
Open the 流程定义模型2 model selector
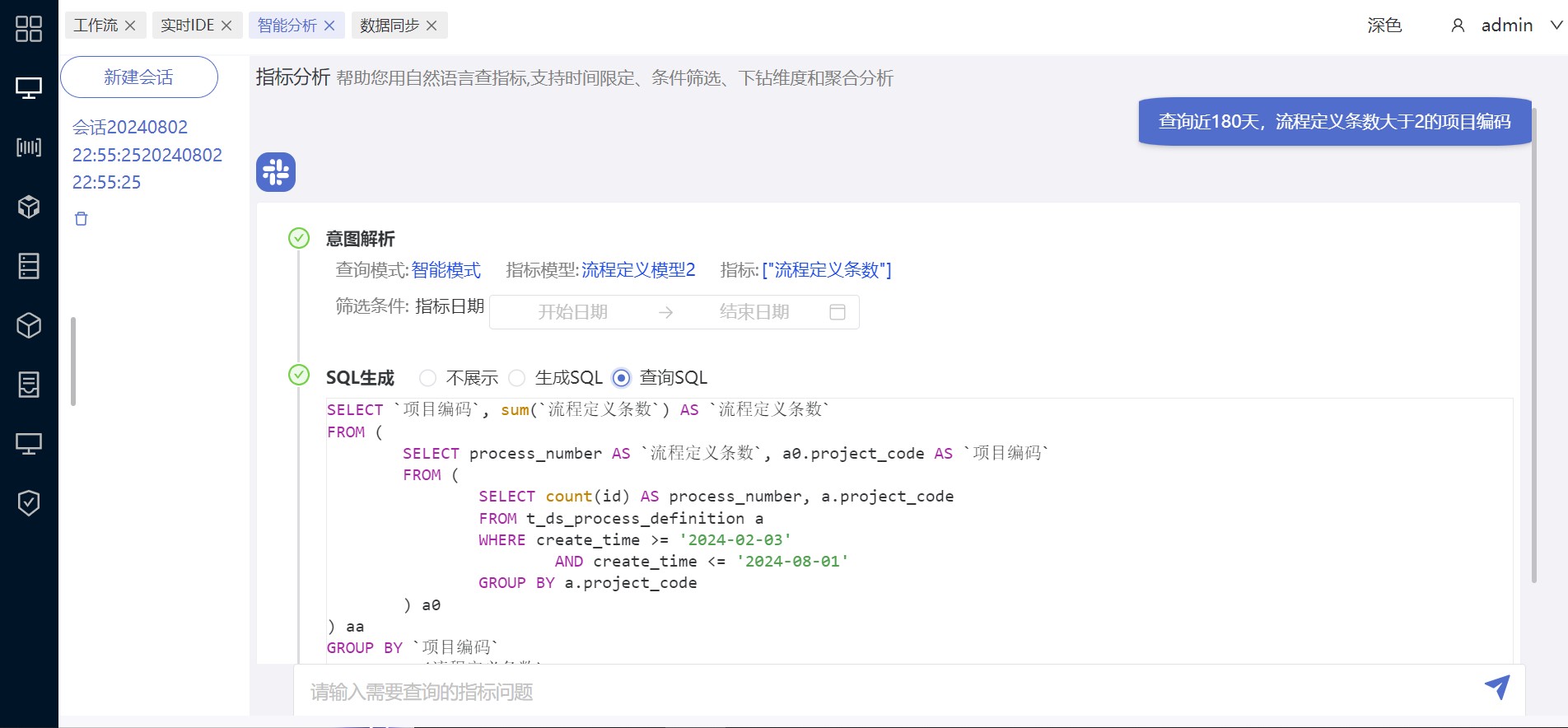[x=638, y=270]
